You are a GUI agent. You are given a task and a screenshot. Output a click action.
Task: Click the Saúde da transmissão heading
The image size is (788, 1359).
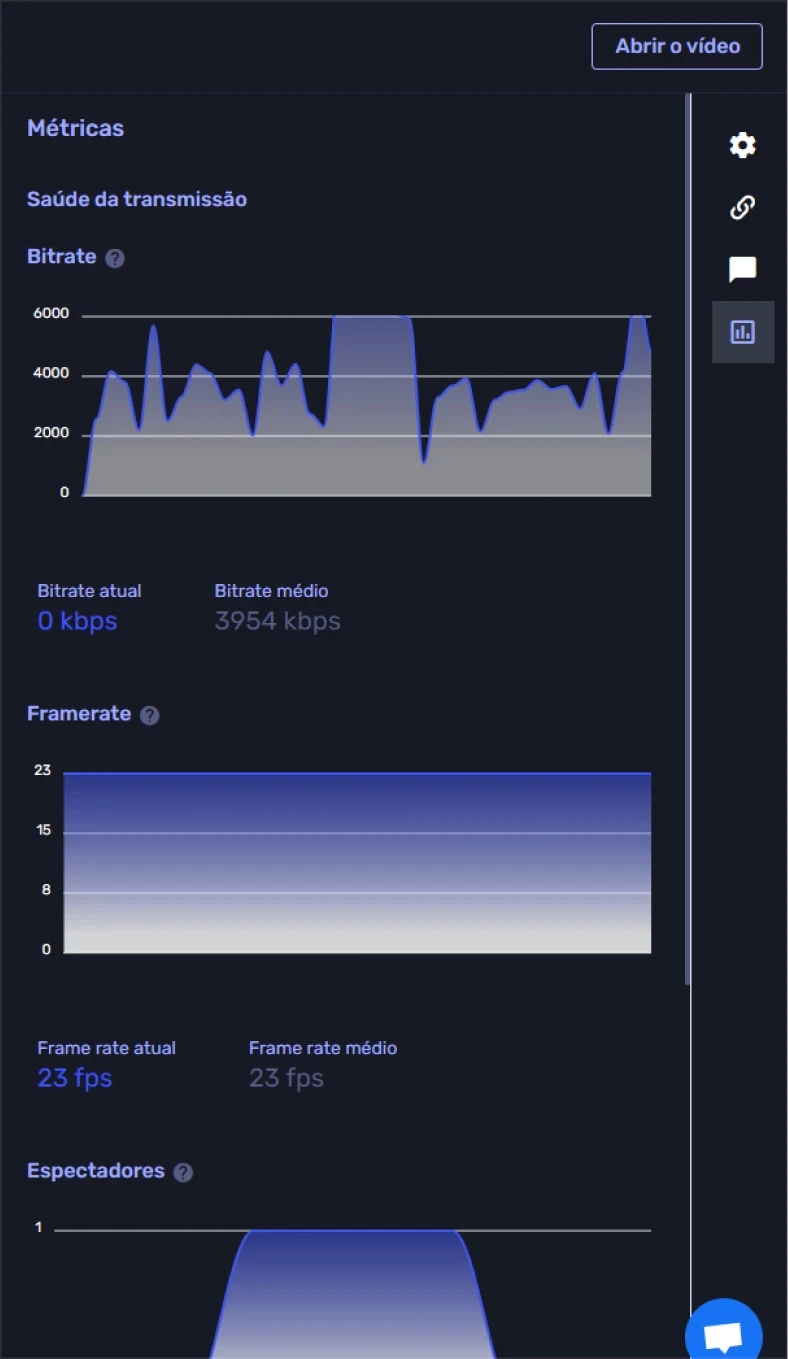tap(137, 199)
